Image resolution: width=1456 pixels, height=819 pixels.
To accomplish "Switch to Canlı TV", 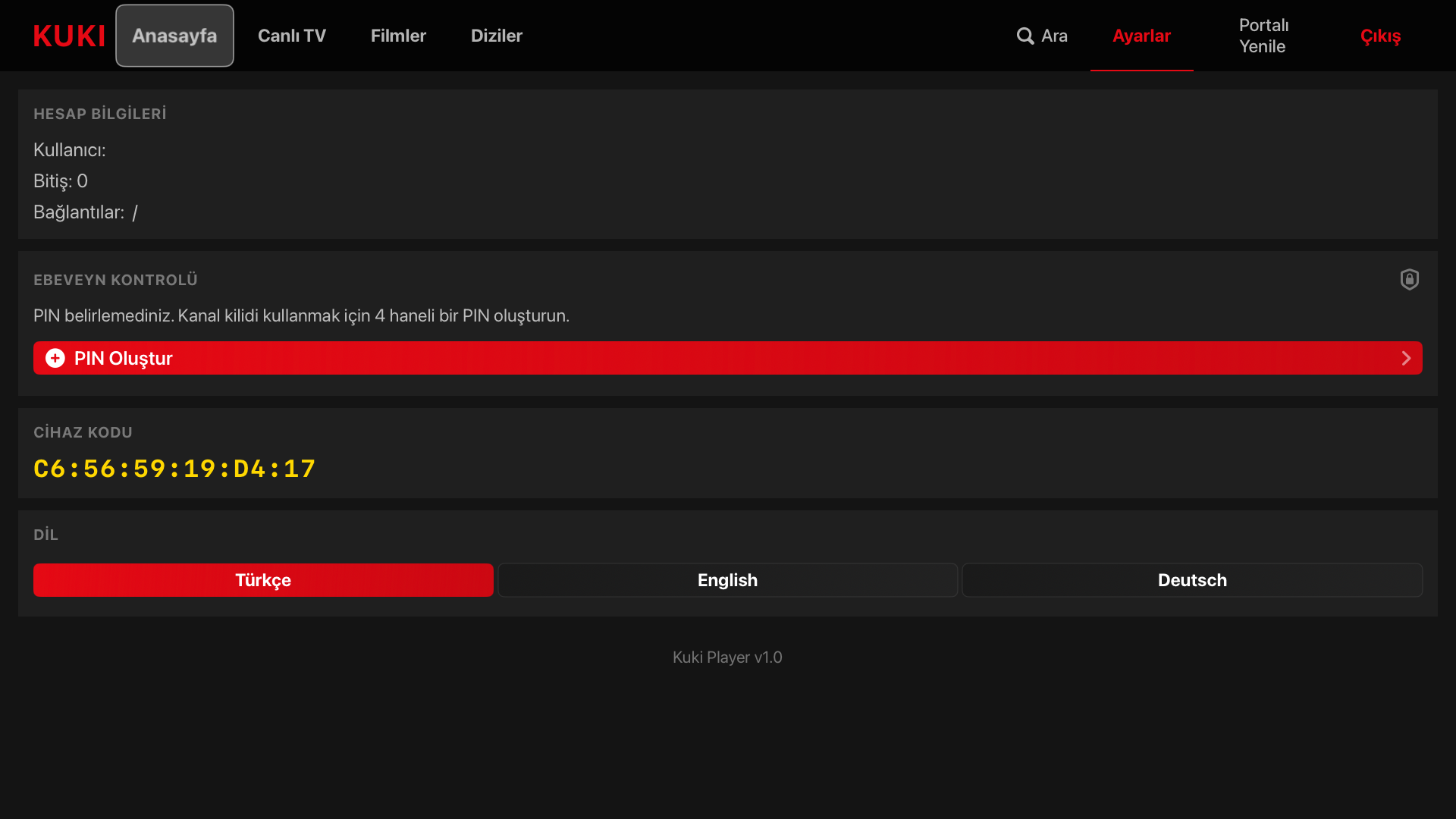I will coord(292,36).
